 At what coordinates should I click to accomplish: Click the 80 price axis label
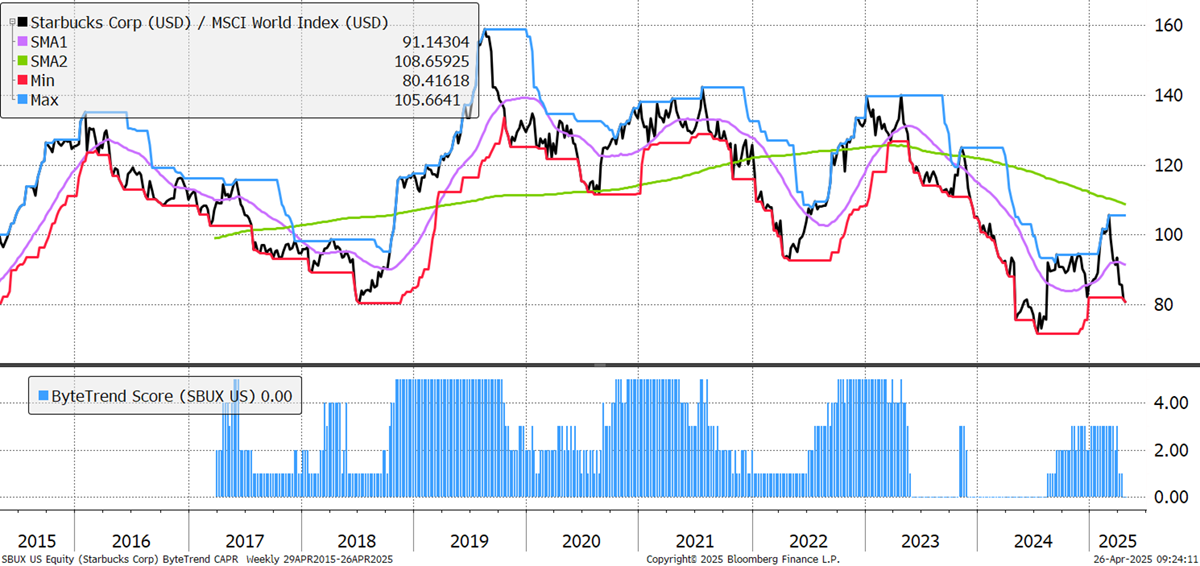pos(1164,305)
